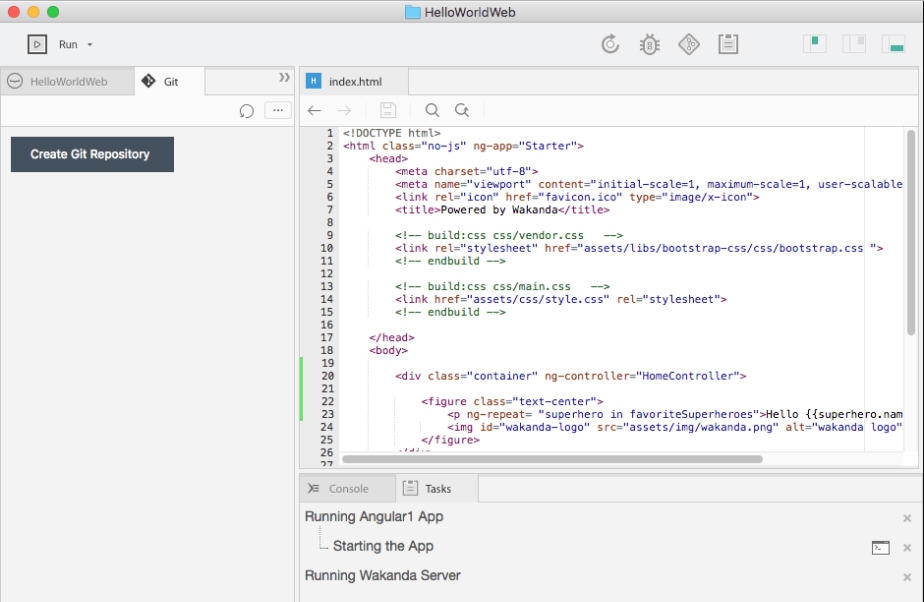This screenshot has width=924, height=602.
Task: Click the back navigation arrow in the editor
Action: click(x=315, y=110)
